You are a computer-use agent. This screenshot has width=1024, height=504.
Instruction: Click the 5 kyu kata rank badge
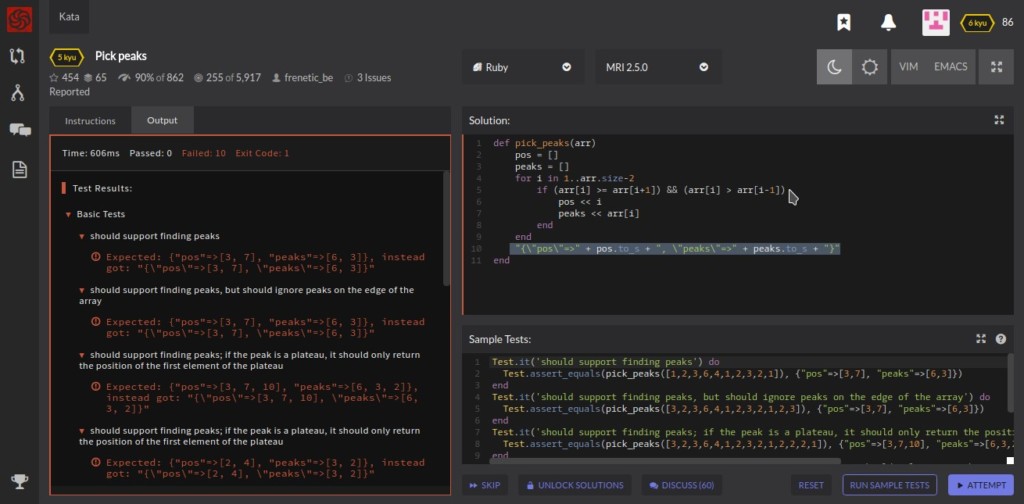pyautogui.click(x=67, y=57)
